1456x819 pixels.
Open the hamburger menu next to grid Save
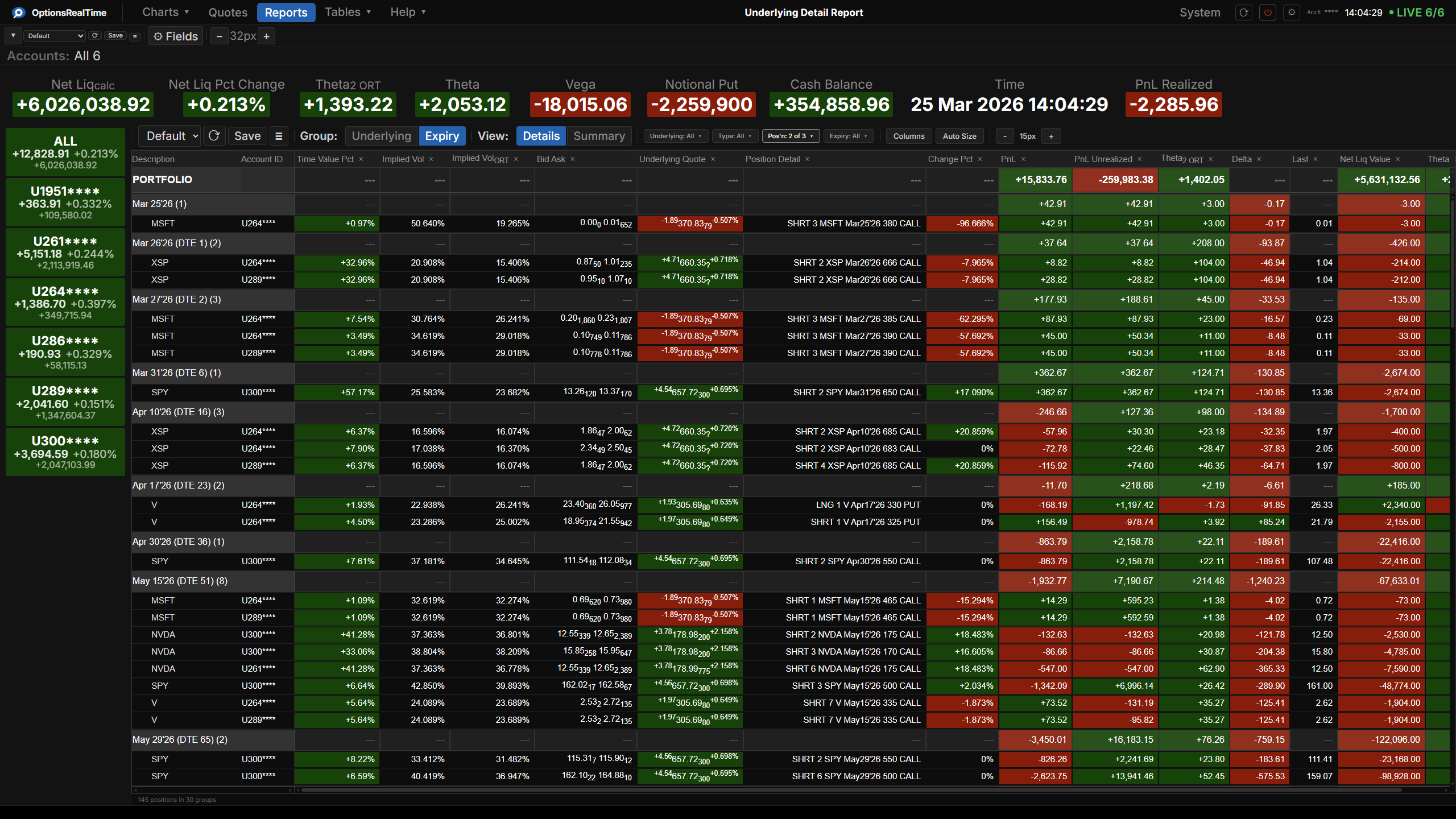point(279,136)
